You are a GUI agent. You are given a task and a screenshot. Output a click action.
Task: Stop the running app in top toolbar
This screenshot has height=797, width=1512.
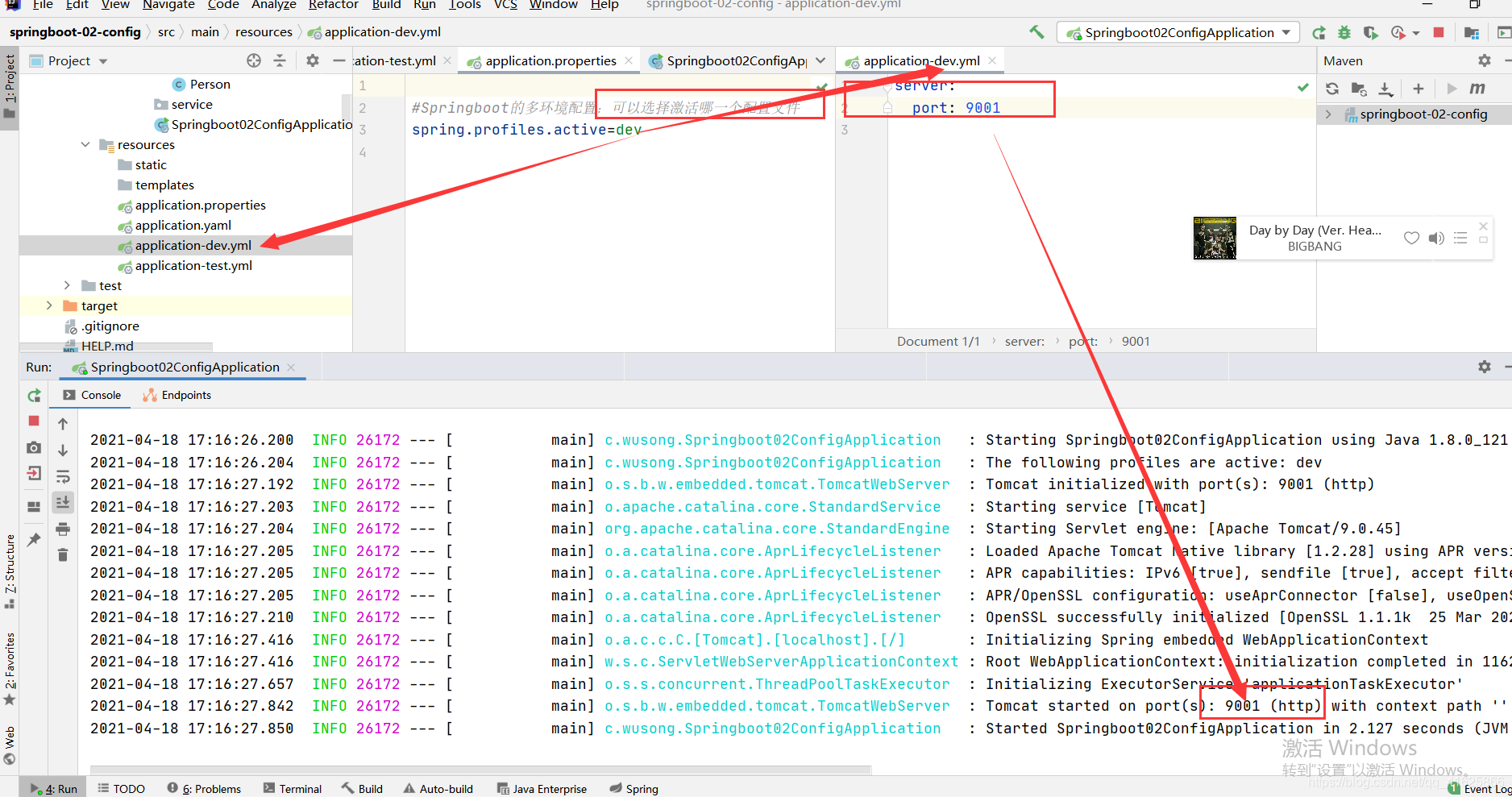pos(1439,32)
